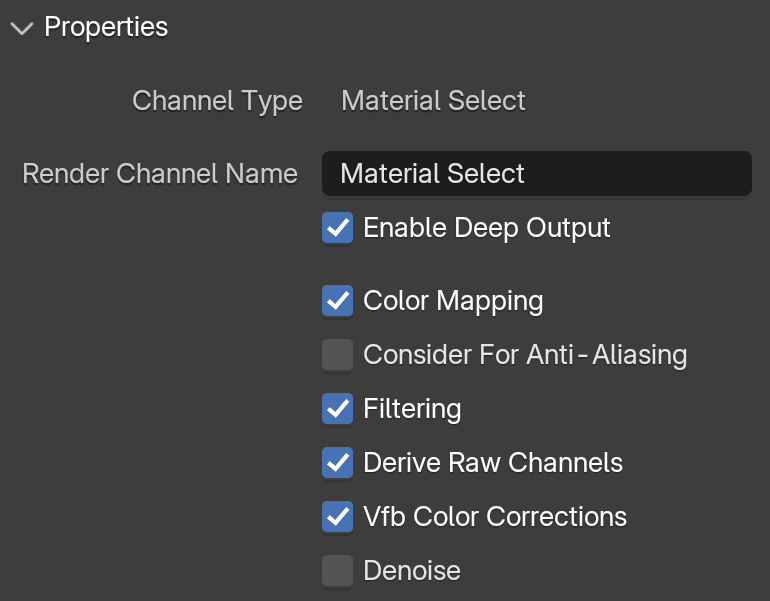
Task: Turn off the Filtering checkbox
Action: (x=337, y=409)
